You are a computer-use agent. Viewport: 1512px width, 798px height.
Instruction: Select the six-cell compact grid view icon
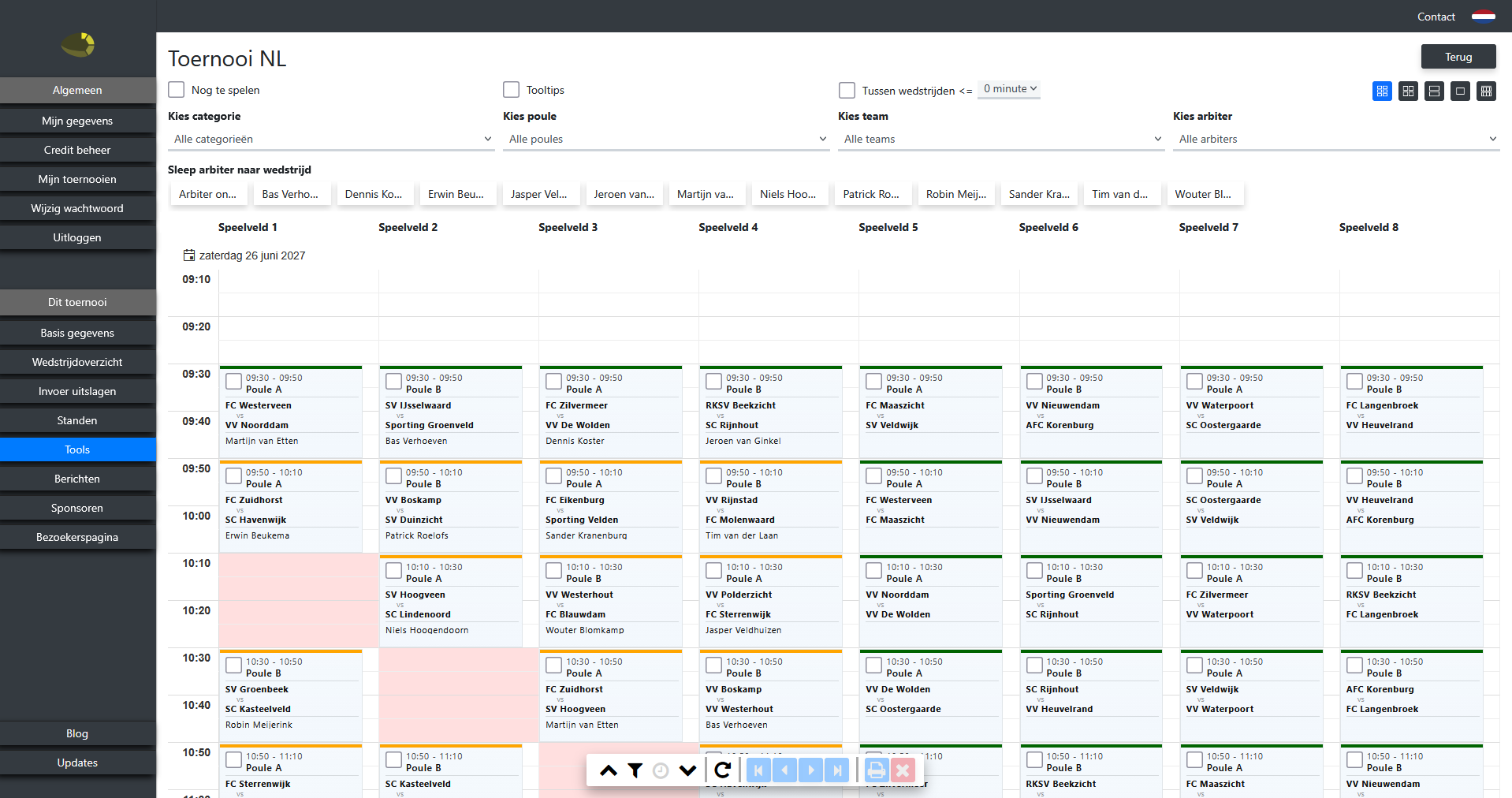pyautogui.click(x=1382, y=91)
